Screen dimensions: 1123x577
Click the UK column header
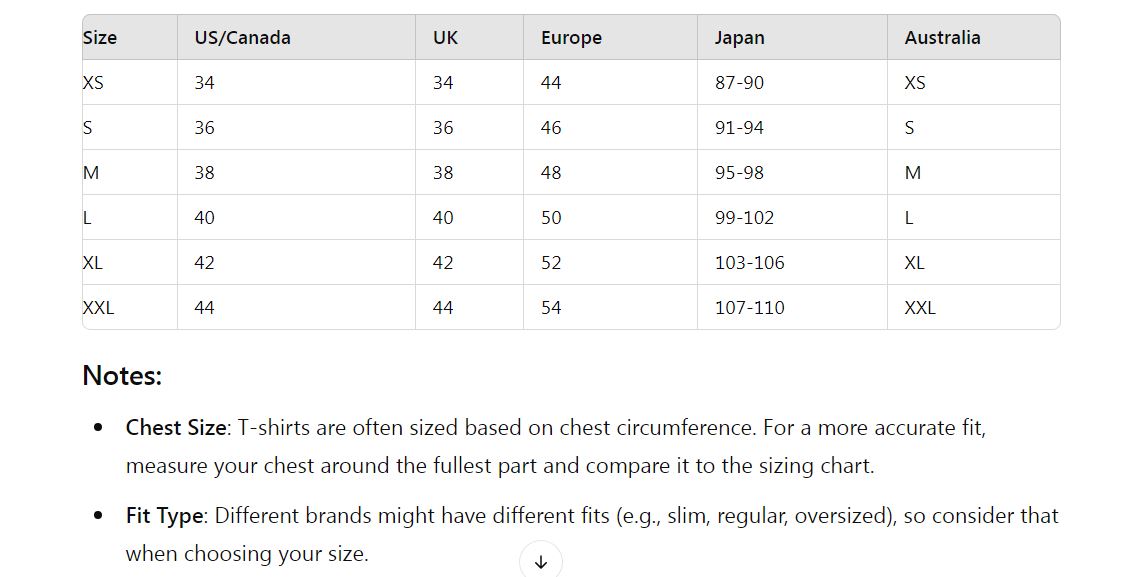(445, 38)
